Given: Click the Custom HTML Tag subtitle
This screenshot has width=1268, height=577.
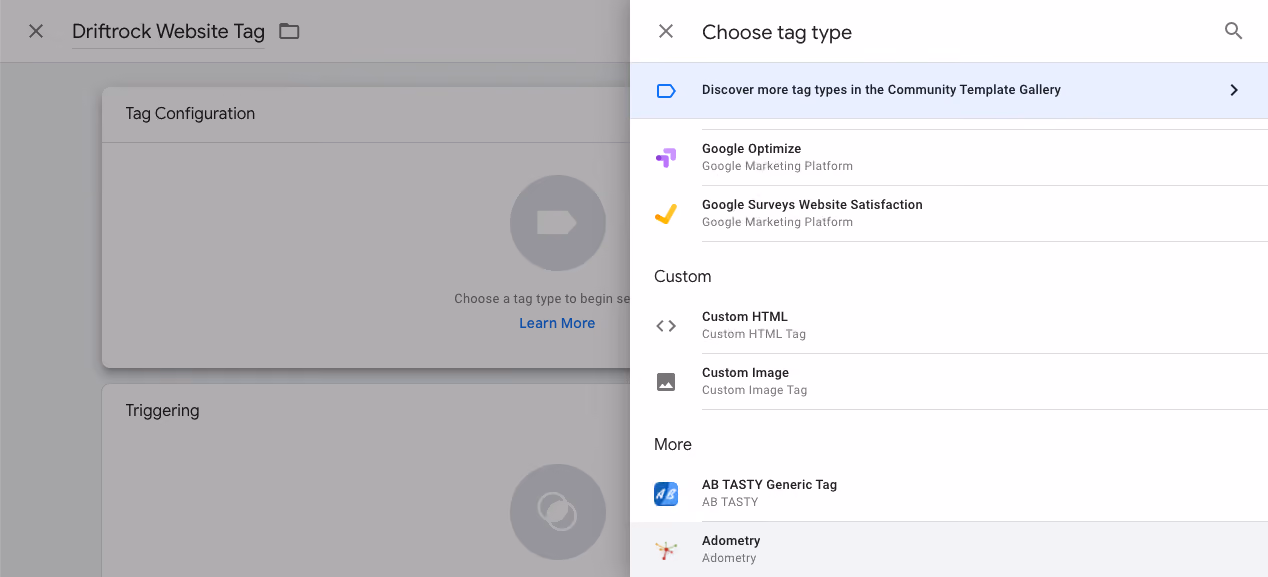Looking at the screenshot, I should click(754, 334).
